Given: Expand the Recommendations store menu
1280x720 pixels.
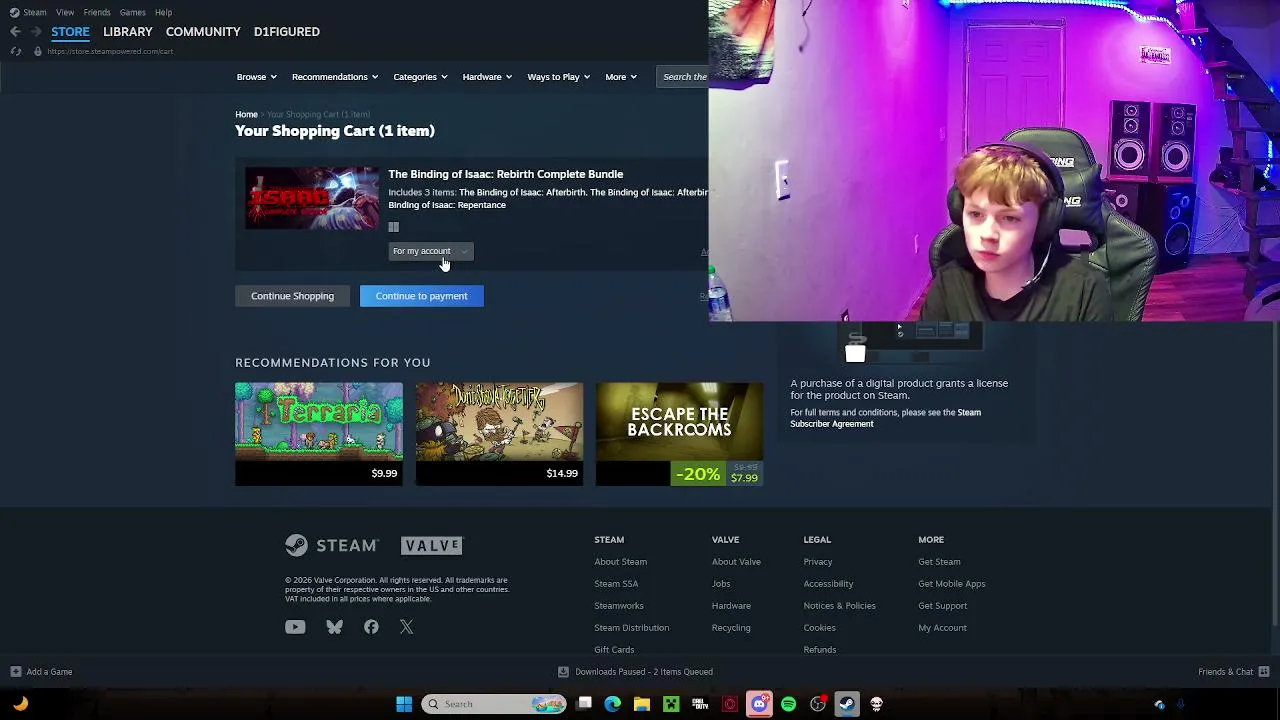Looking at the screenshot, I should 335,77.
